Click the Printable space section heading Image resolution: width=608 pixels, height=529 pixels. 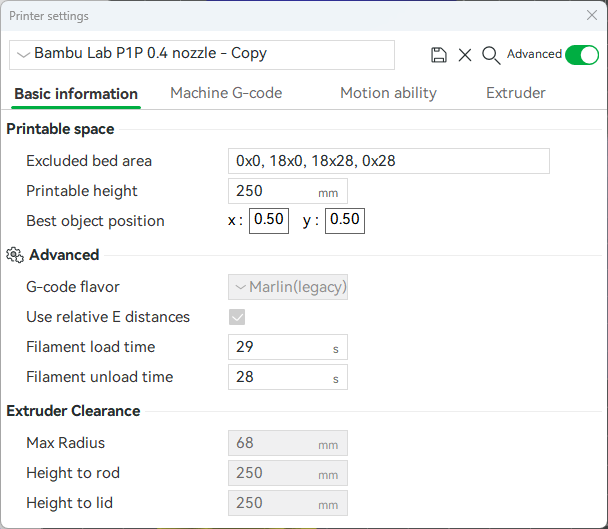[x=60, y=129]
